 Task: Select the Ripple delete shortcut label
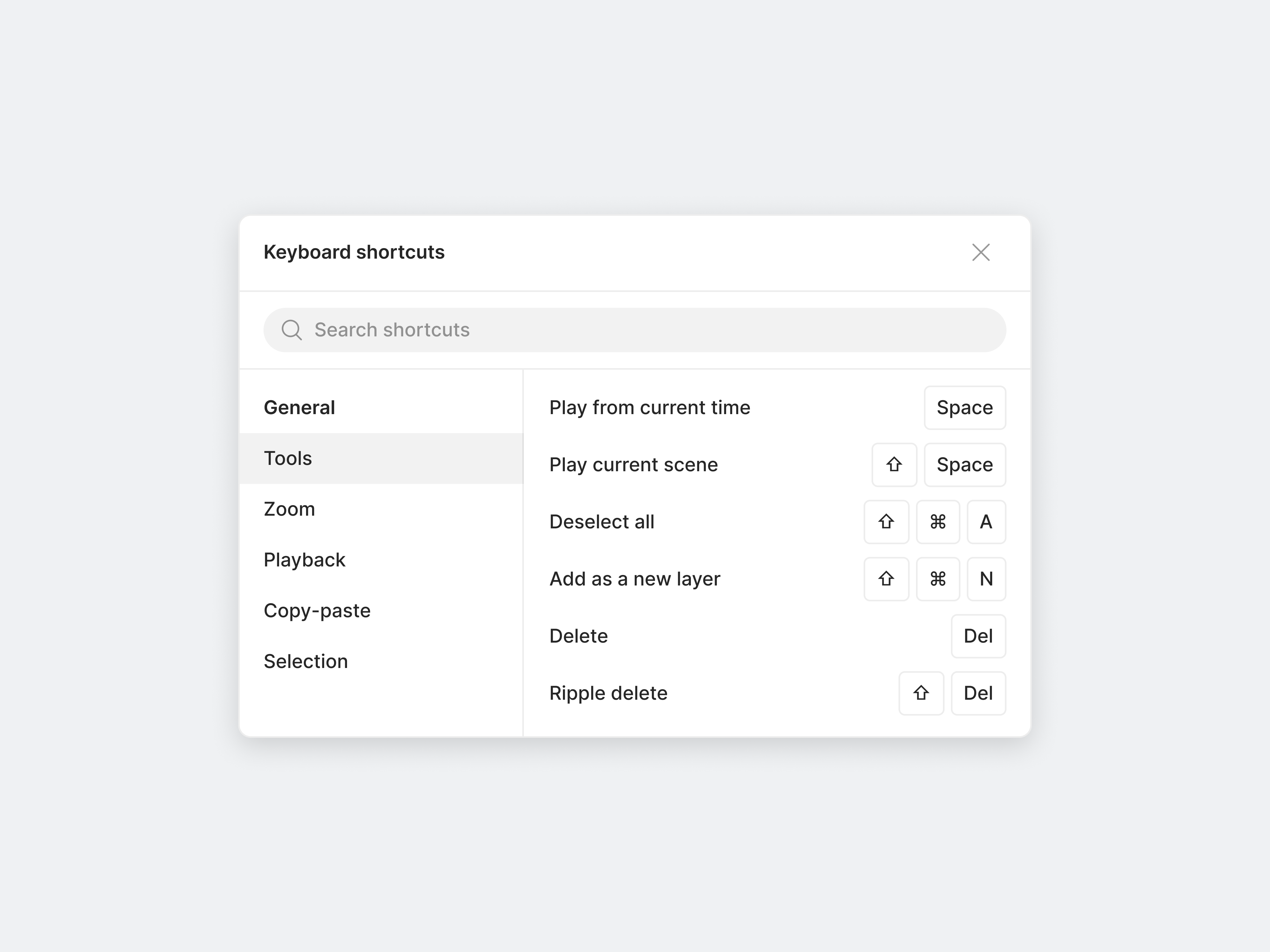[x=608, y=693]
